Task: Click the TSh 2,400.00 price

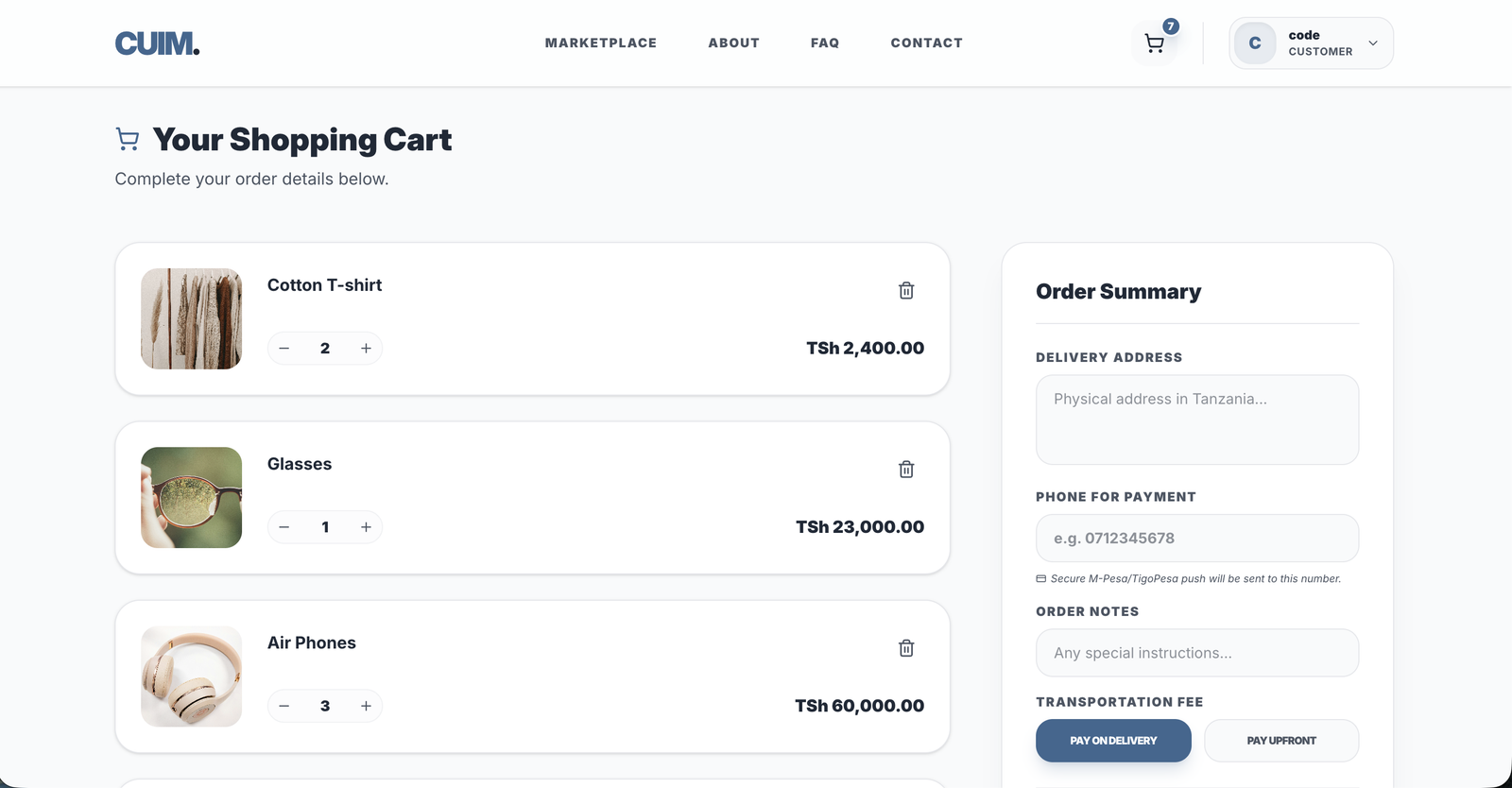Action: tap(865, 348)
